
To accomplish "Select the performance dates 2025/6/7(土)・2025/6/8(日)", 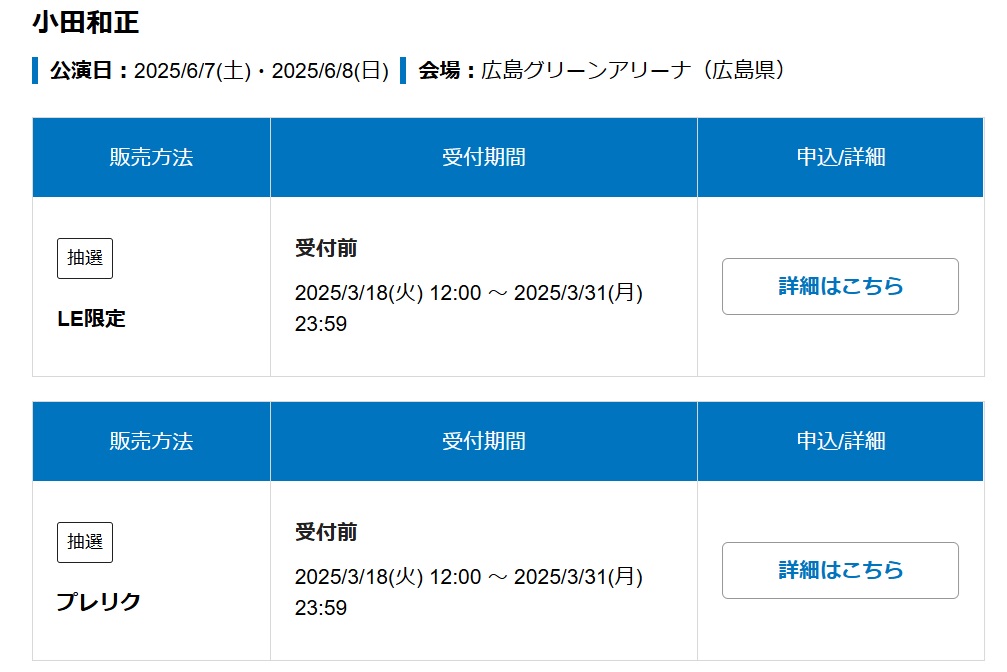I will pyautogui.click(x=261, y=71).
